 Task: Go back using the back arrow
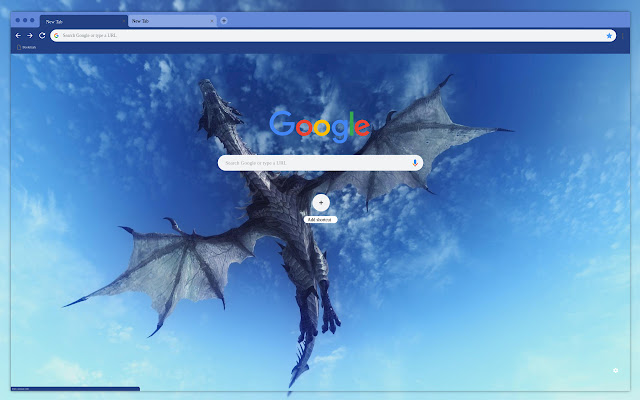coord(18,36)
